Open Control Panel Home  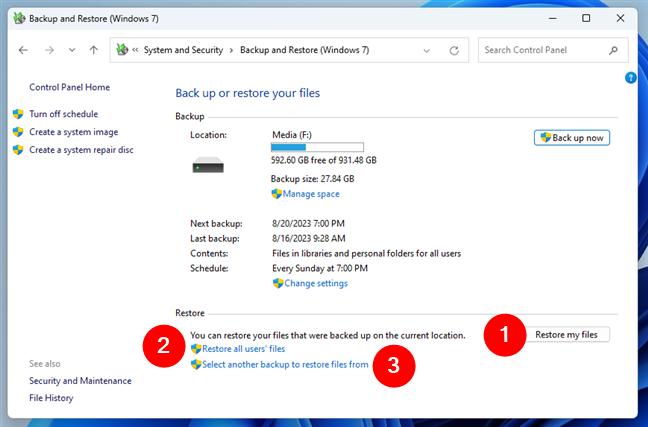click(69, 87)
